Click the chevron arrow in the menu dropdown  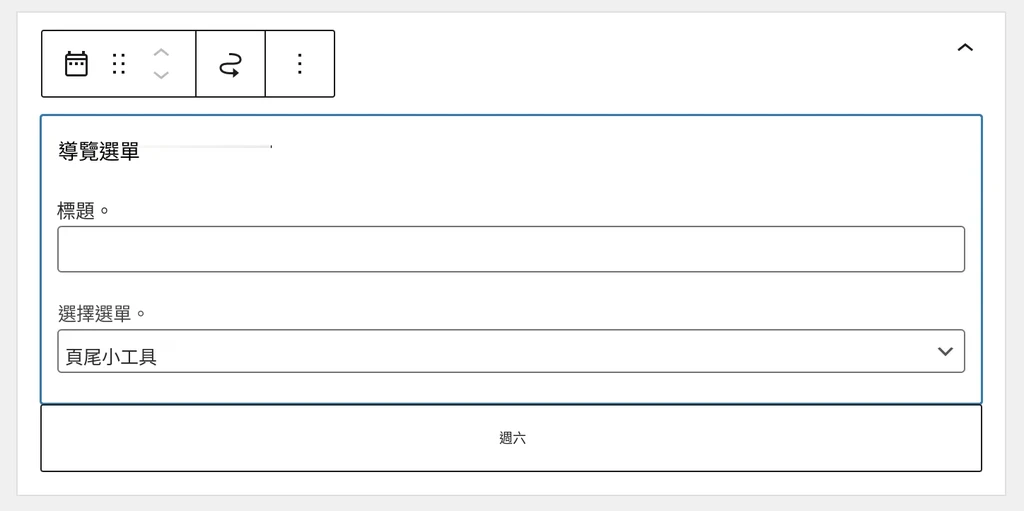tap(945, 351)
